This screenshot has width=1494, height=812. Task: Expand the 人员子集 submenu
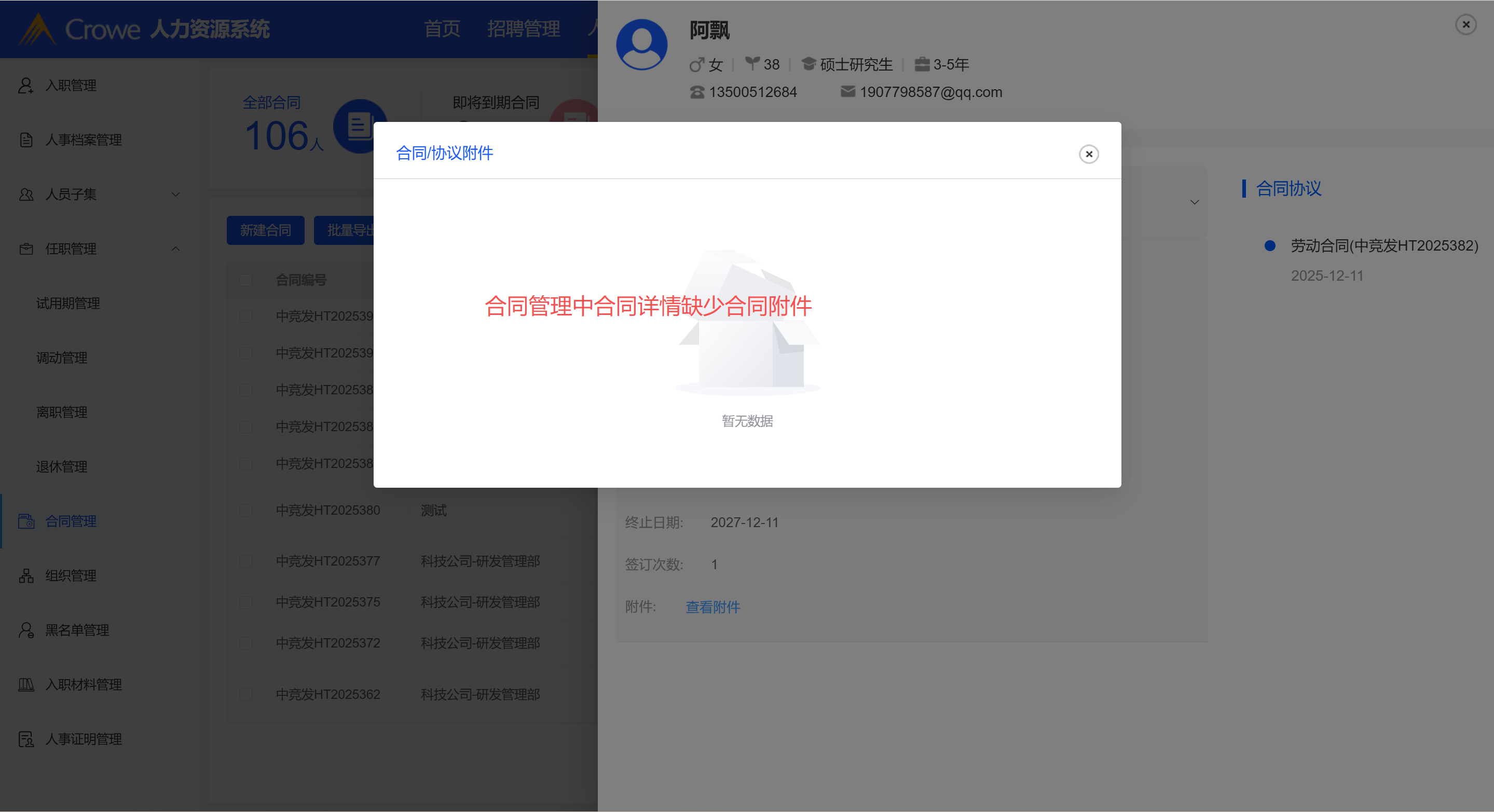175,194
